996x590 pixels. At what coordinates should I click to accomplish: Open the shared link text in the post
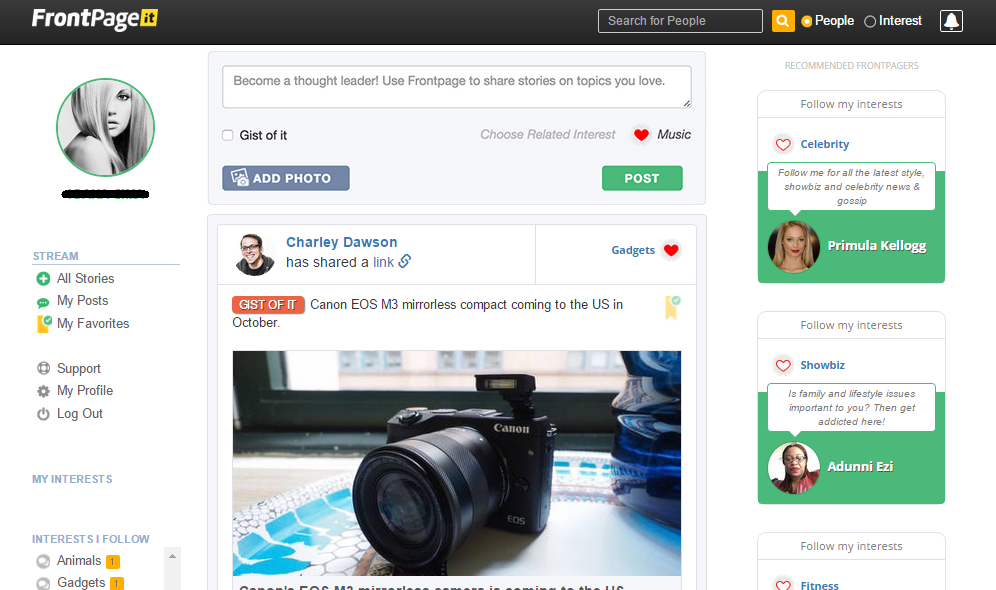pos(383,262)
